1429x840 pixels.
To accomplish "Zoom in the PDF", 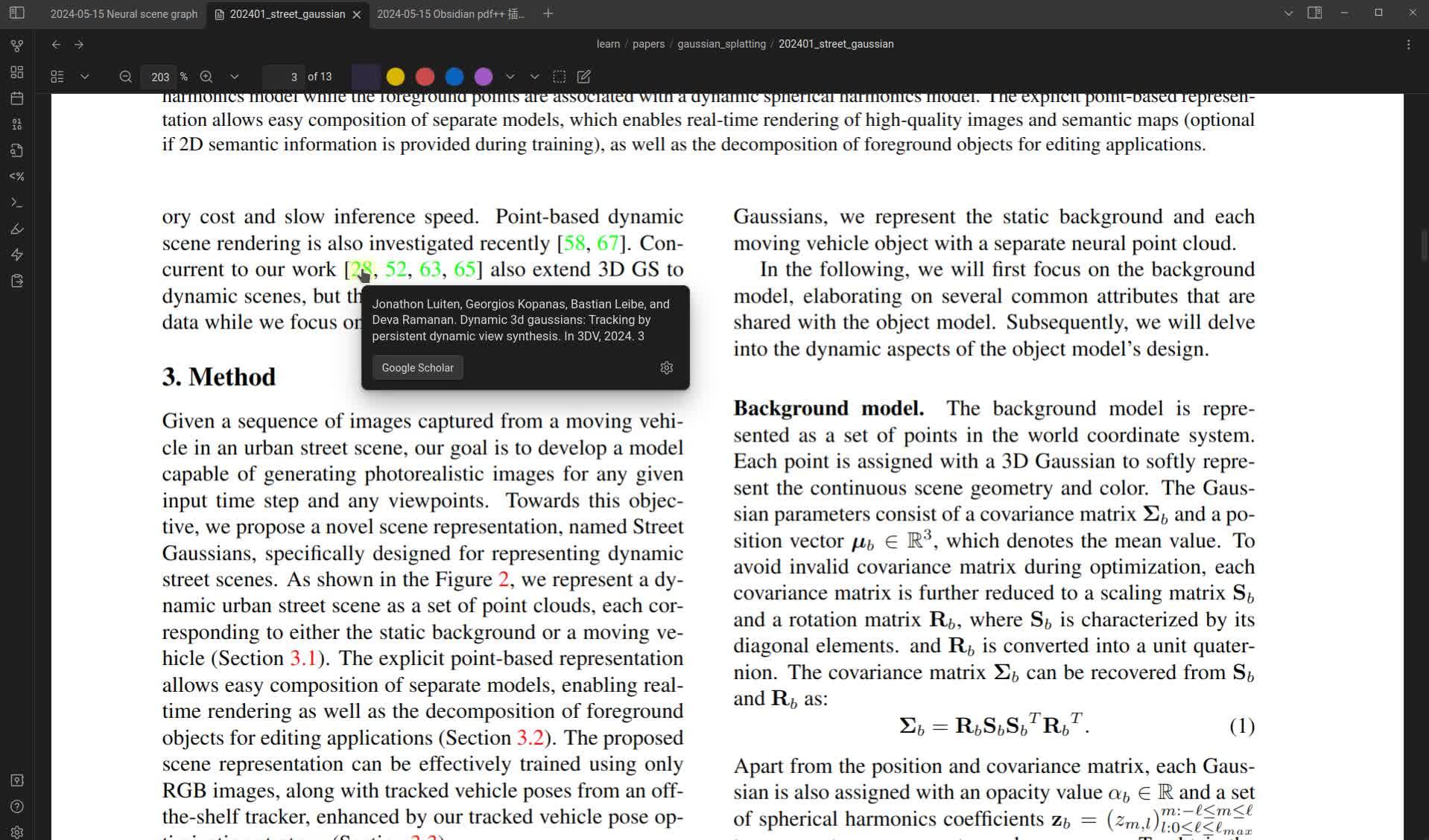I will coord(206,77).
